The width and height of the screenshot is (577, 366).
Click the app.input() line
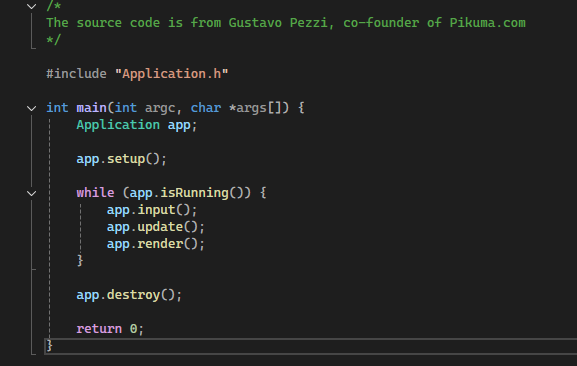(152, 210)
